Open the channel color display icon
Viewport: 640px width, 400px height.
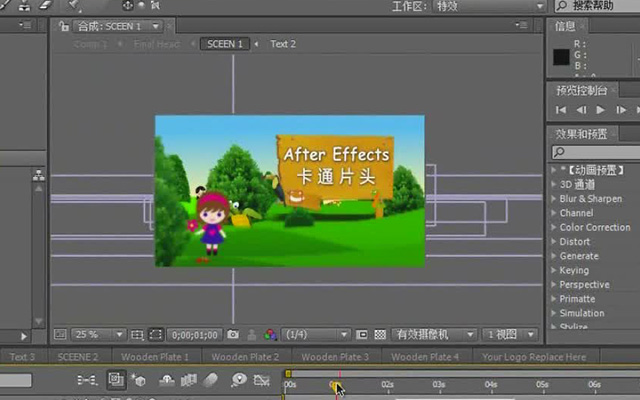[x=270, y=335]
